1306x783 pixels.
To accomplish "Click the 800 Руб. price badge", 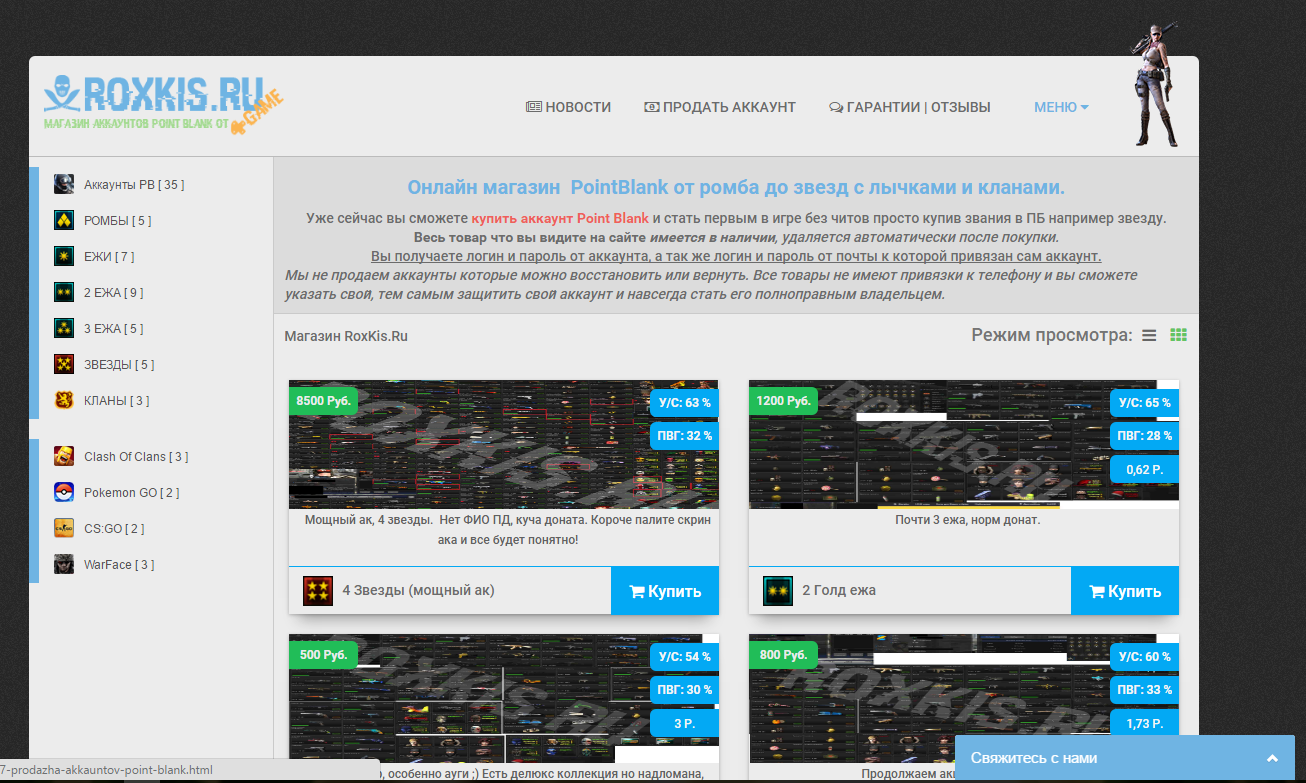I will pos(783,655).
